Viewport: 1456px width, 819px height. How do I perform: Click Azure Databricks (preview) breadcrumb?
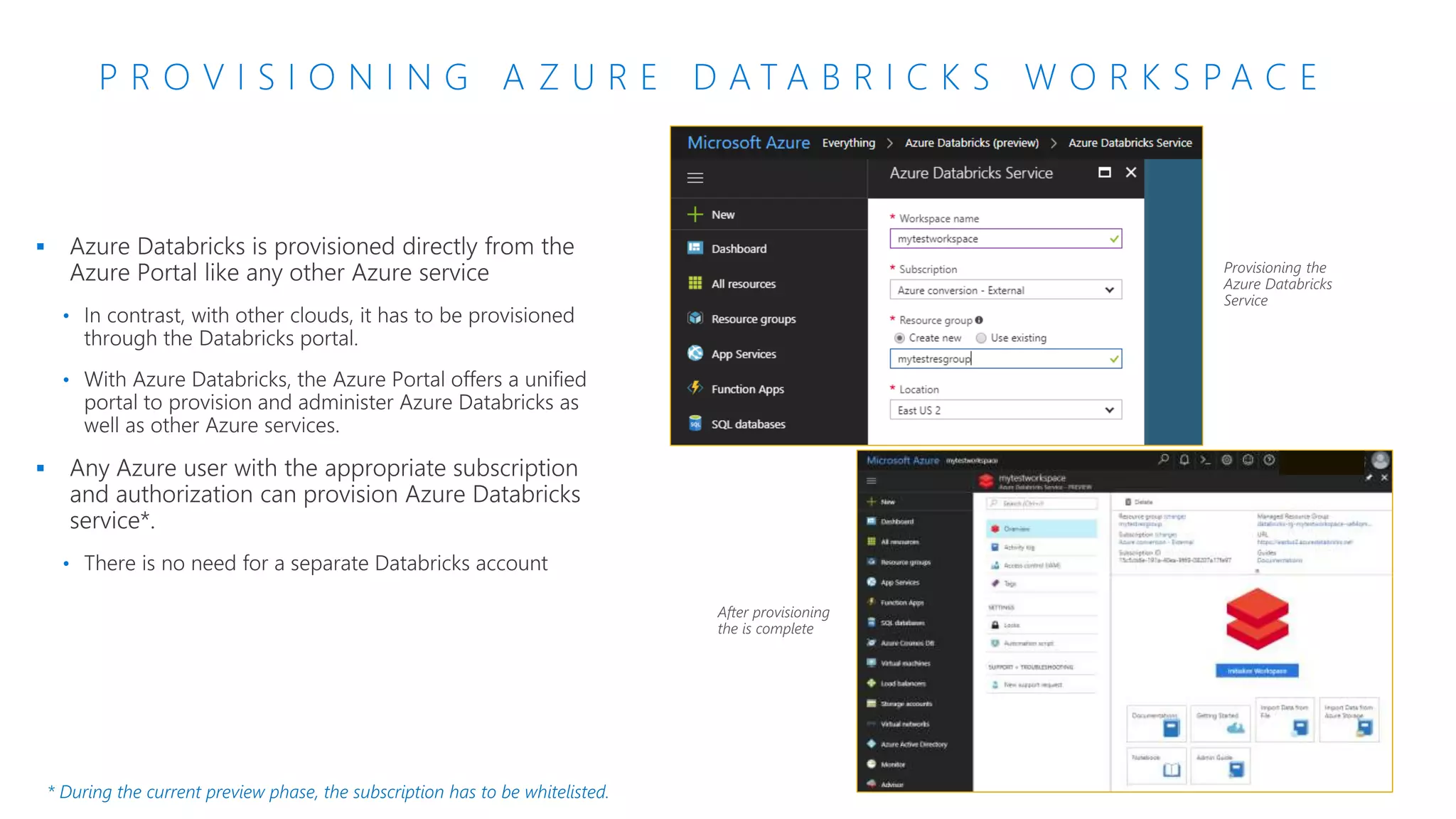coord(971,143)
